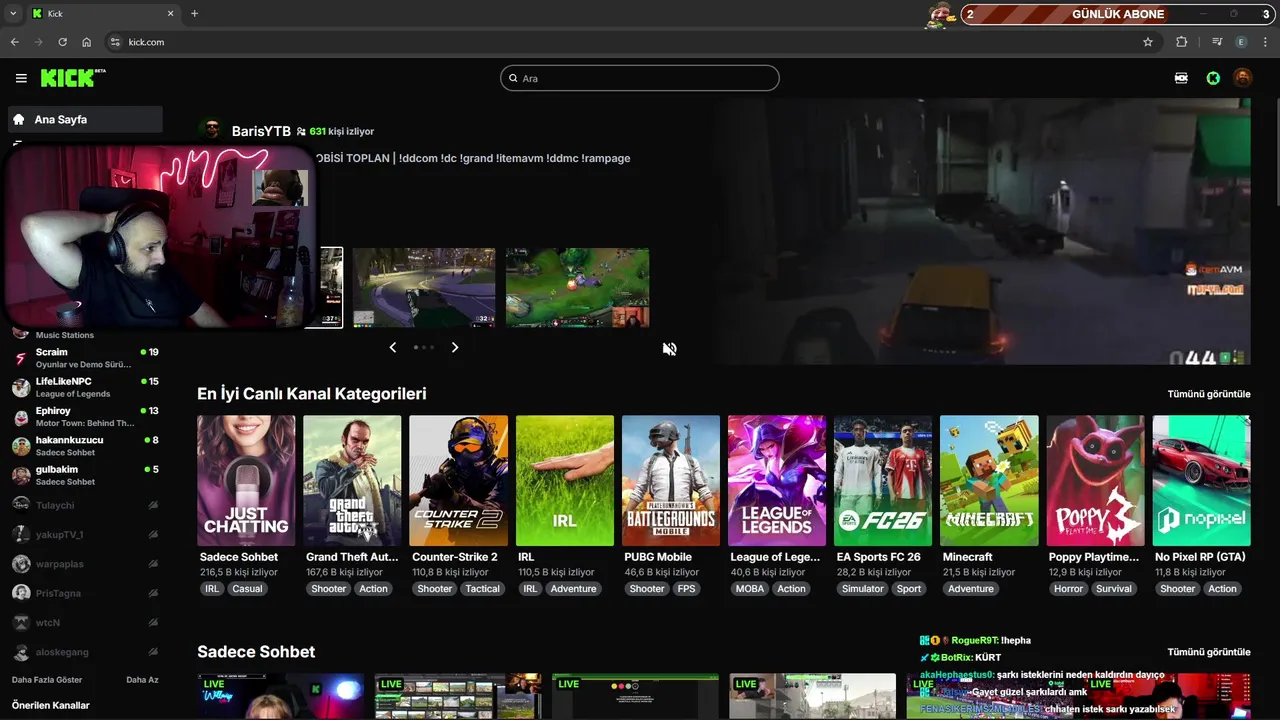Screen dimensions: 1280x720
Task: Open BarisYTB channel name link
Action: click(261, 131)
